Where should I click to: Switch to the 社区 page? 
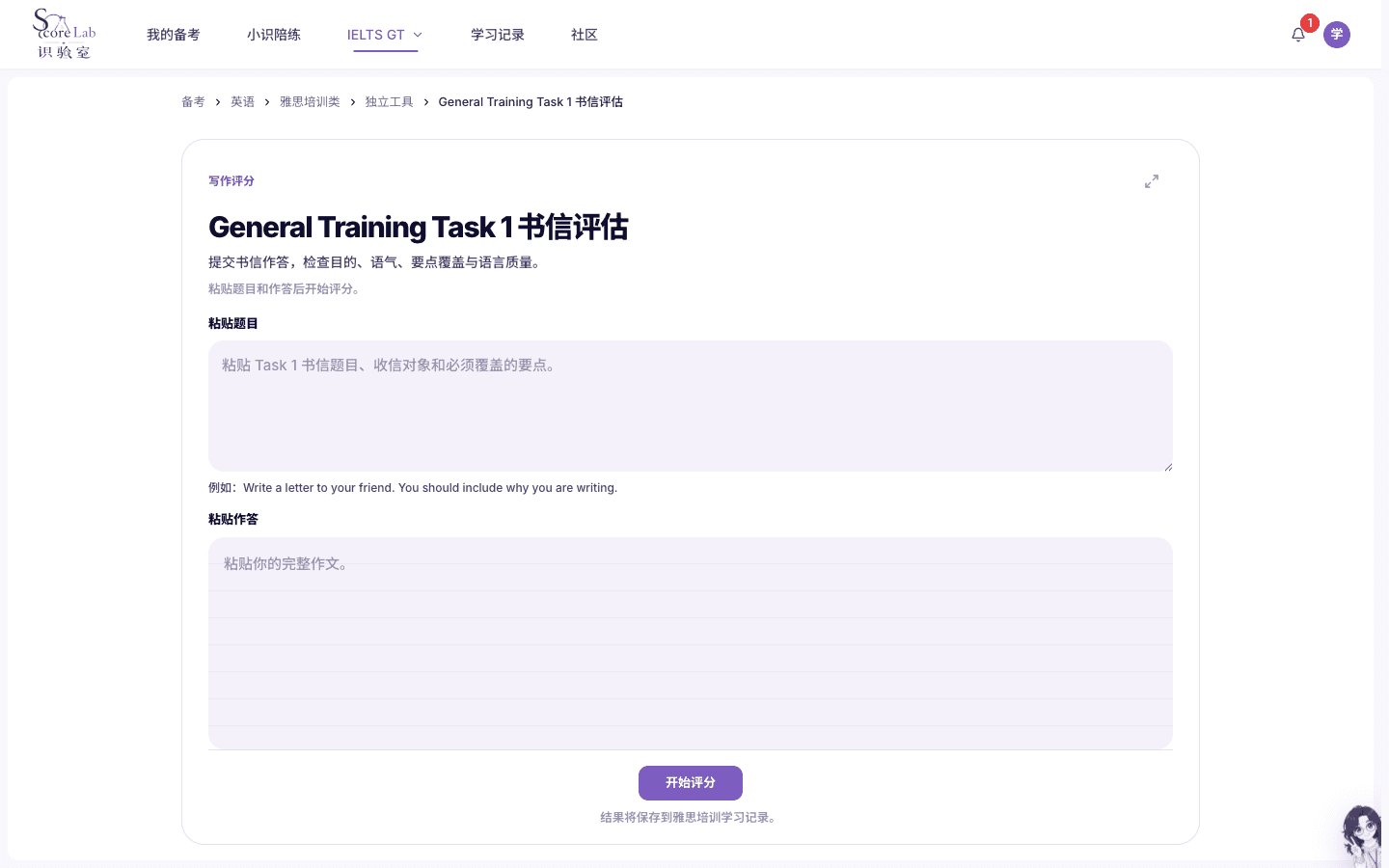pyautogui.click(x=585, y=35)
